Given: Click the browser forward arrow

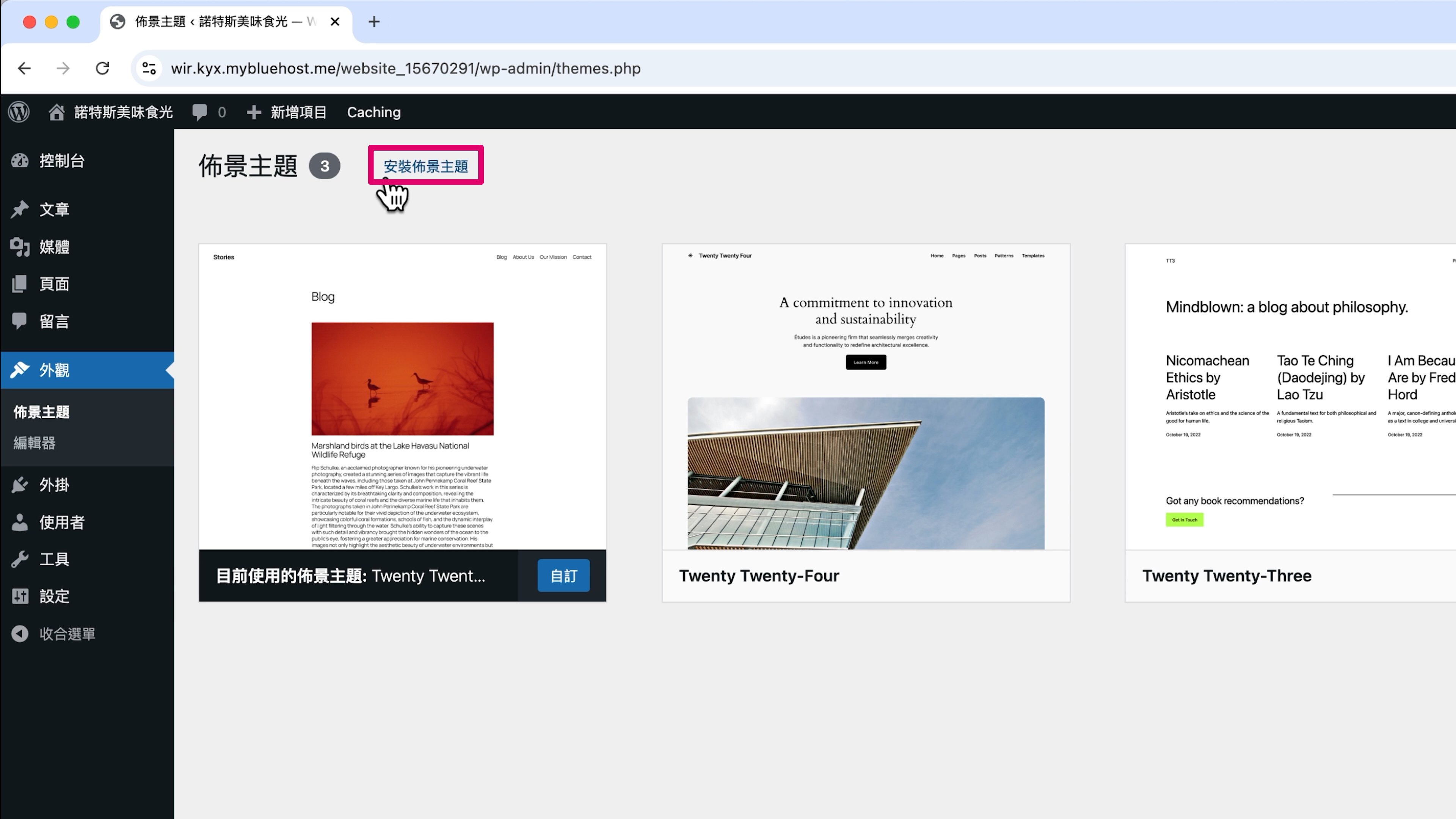Looking at the screenshot, I should 63,68.
